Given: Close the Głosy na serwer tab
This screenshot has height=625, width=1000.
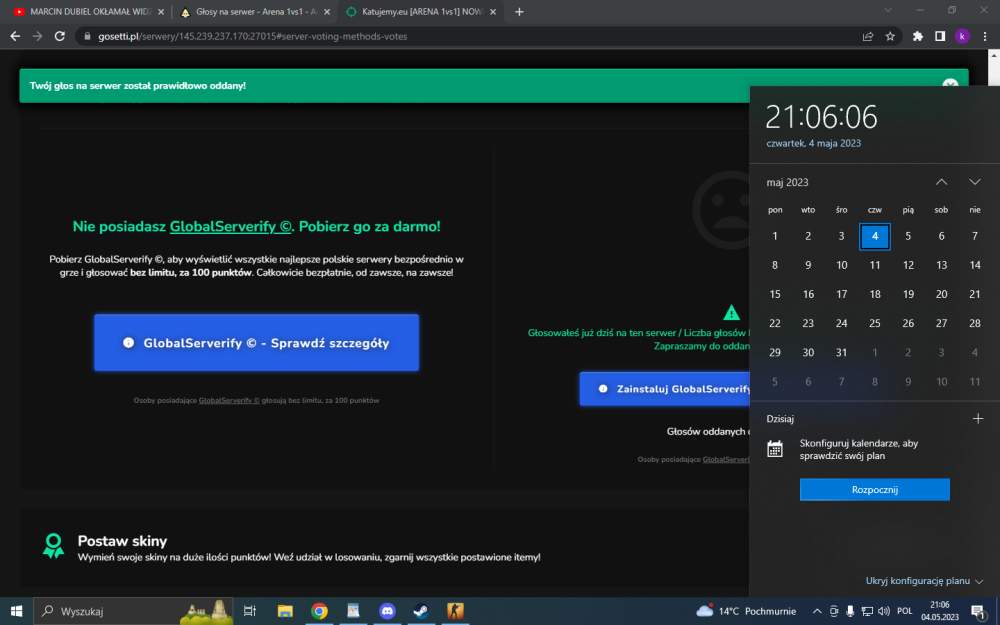Looking at the screenshot, I should coord(327,11).
